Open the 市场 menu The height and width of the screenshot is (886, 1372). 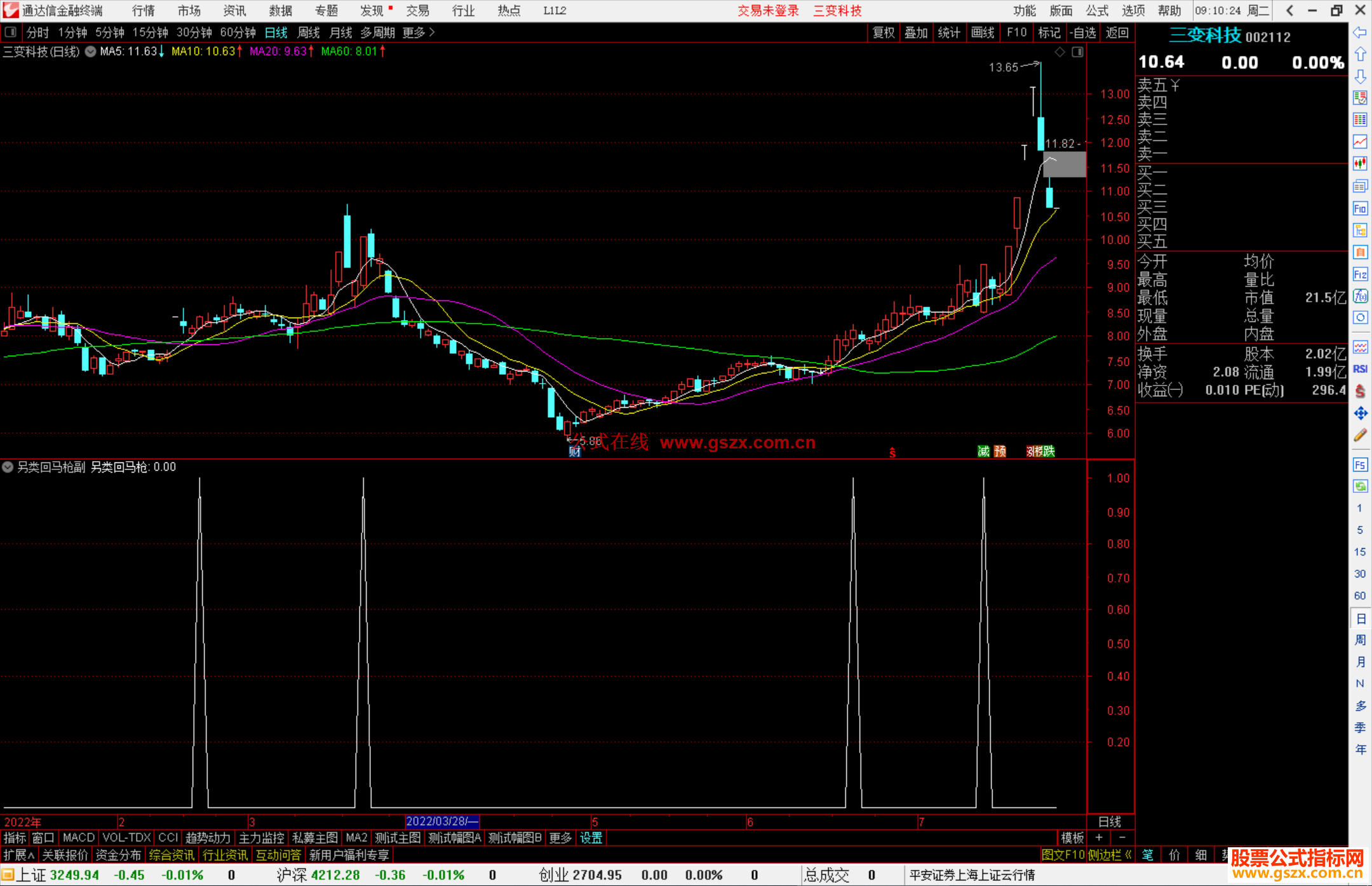[189, 10]
